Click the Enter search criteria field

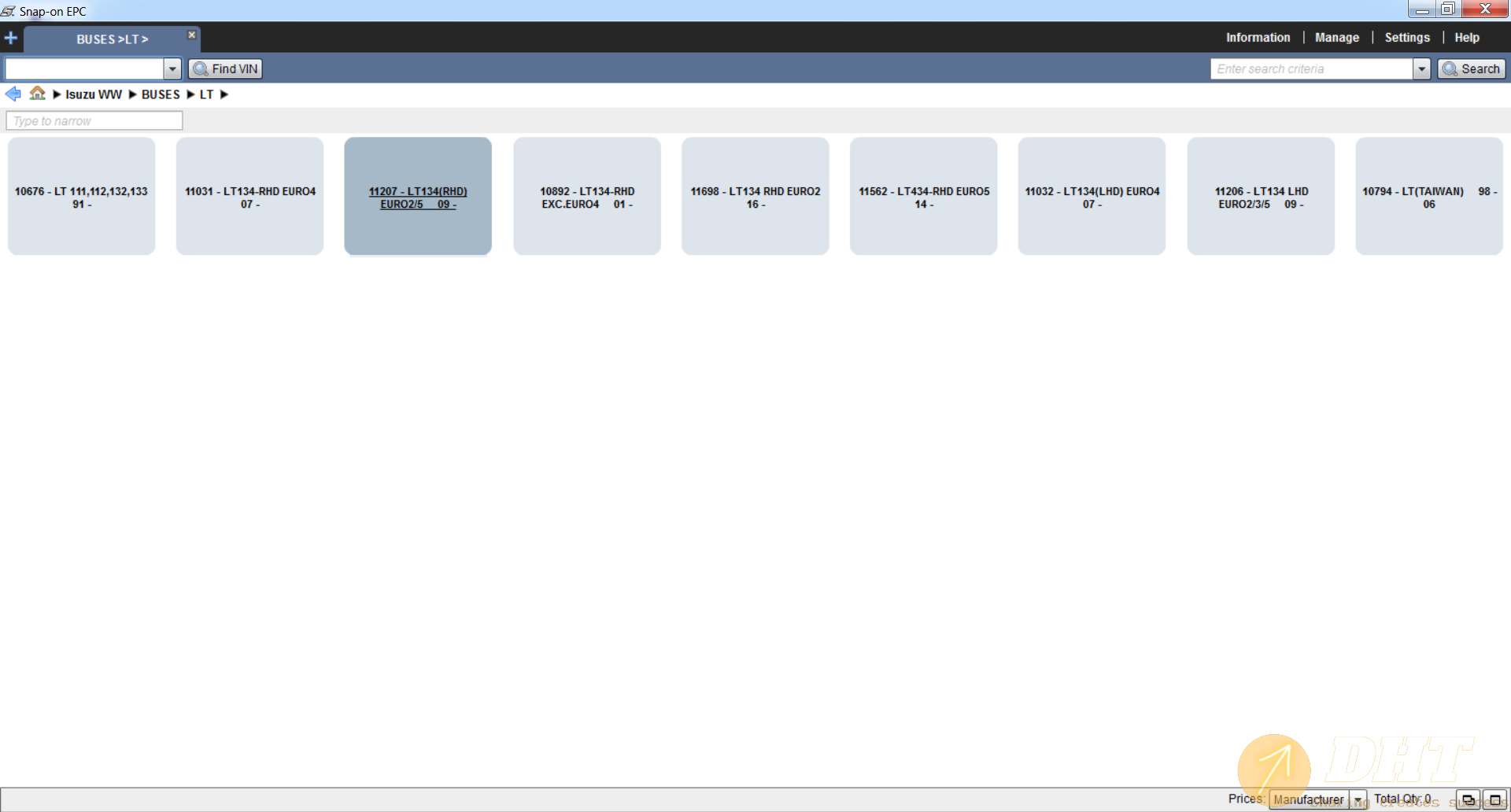(1312, 68)
